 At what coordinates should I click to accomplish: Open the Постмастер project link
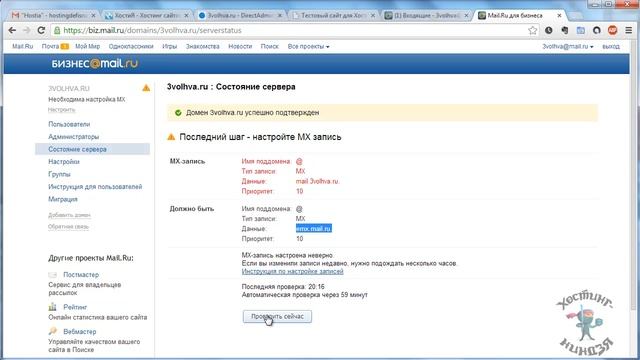tap(81, 275)
